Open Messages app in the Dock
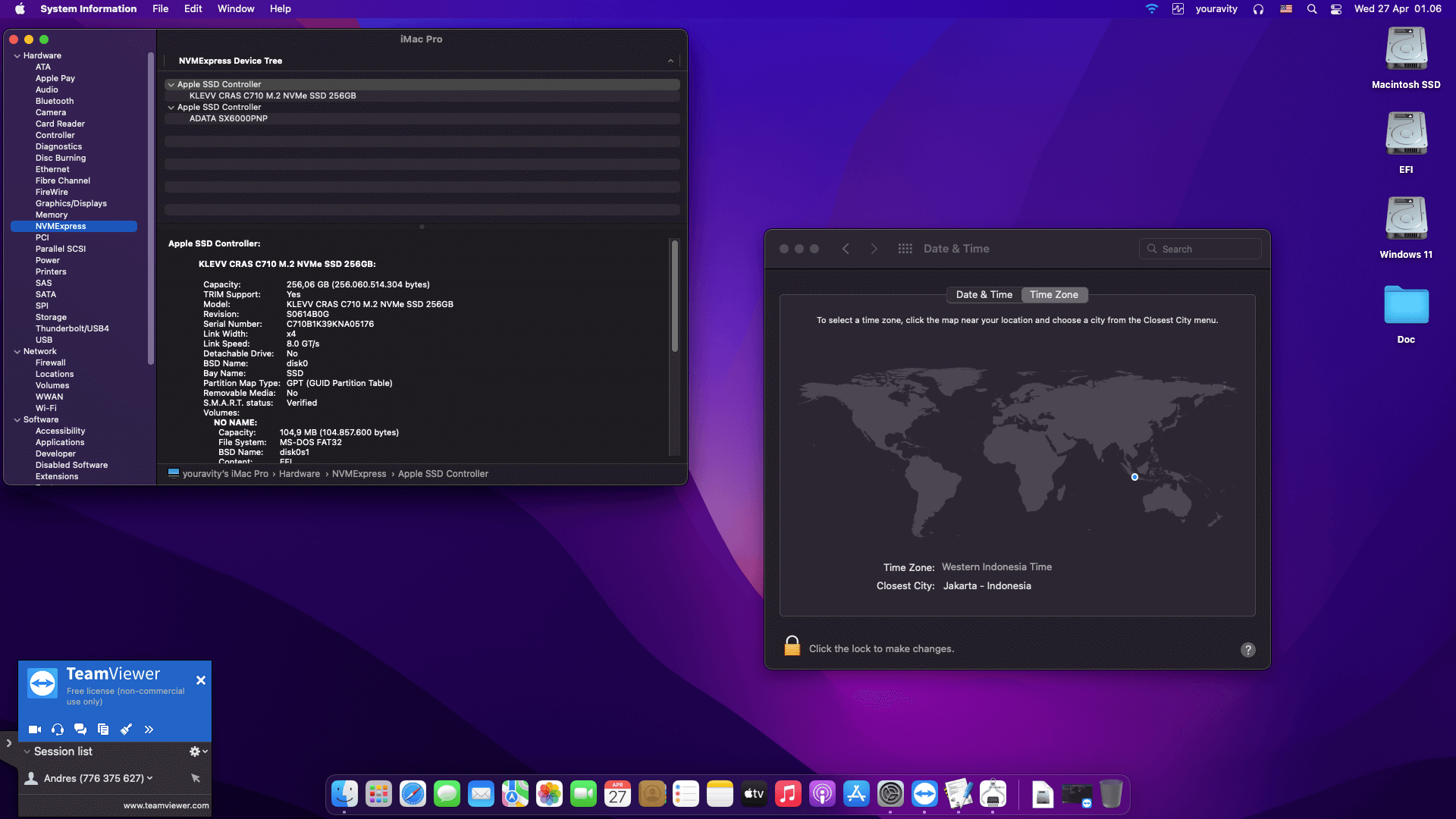Viewport: 1456px width, 819px height. click(447, 794)
